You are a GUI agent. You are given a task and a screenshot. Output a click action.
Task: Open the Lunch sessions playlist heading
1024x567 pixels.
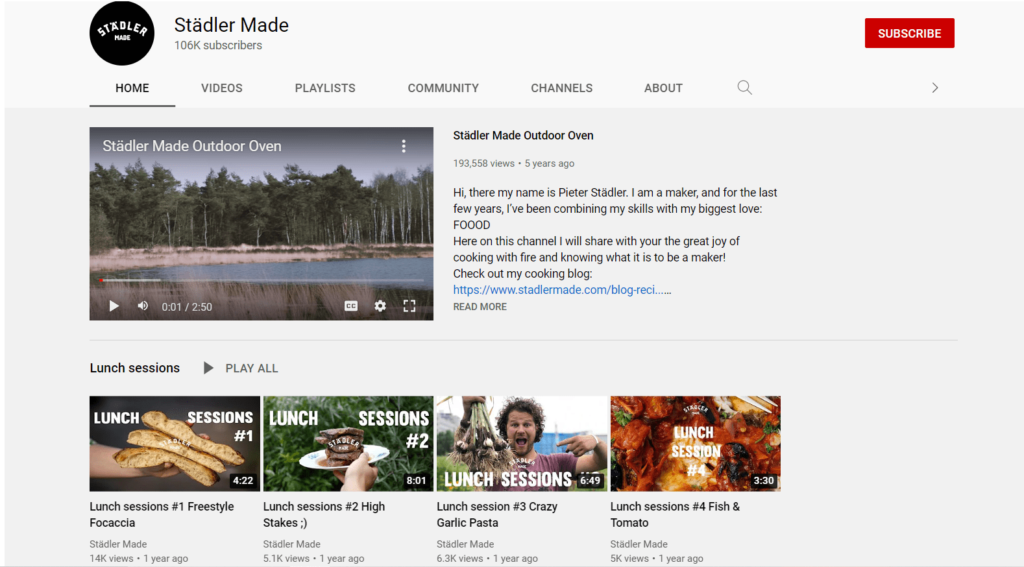coord(135,368)
